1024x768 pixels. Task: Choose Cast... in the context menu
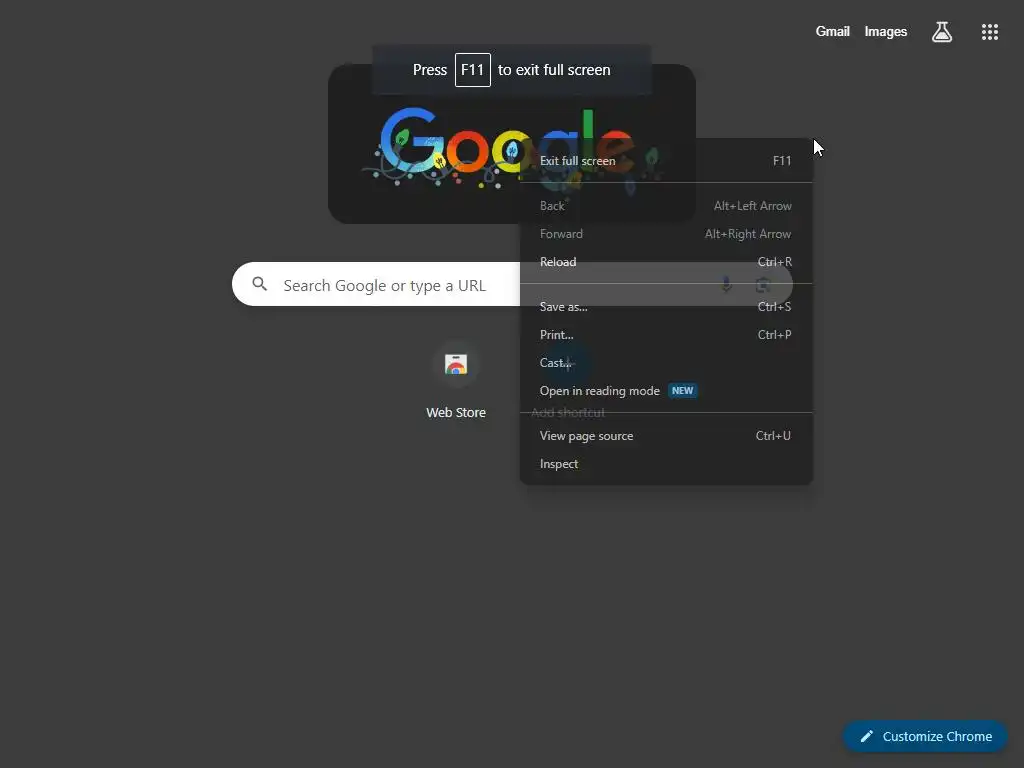(x=666, y=362)
